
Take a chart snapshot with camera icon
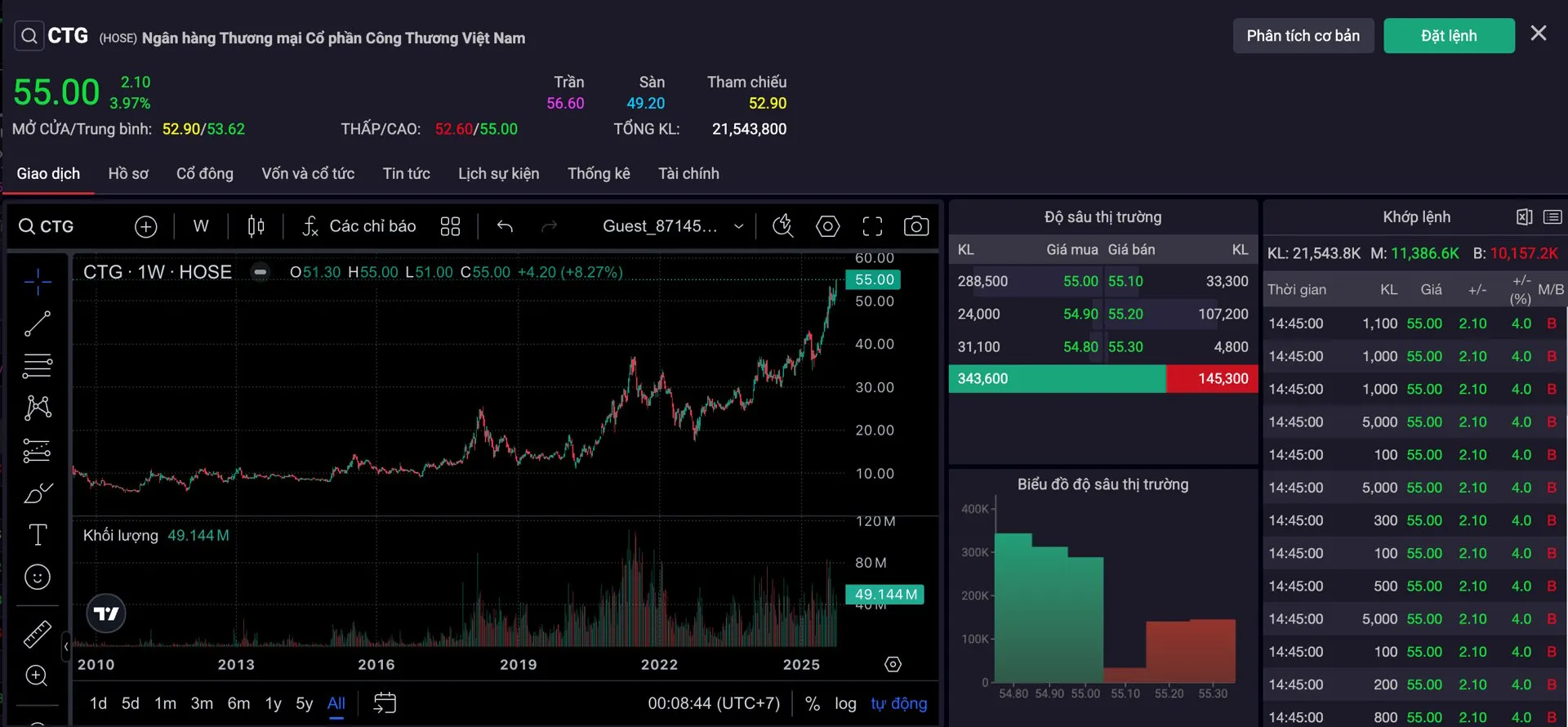click(916, 226)
